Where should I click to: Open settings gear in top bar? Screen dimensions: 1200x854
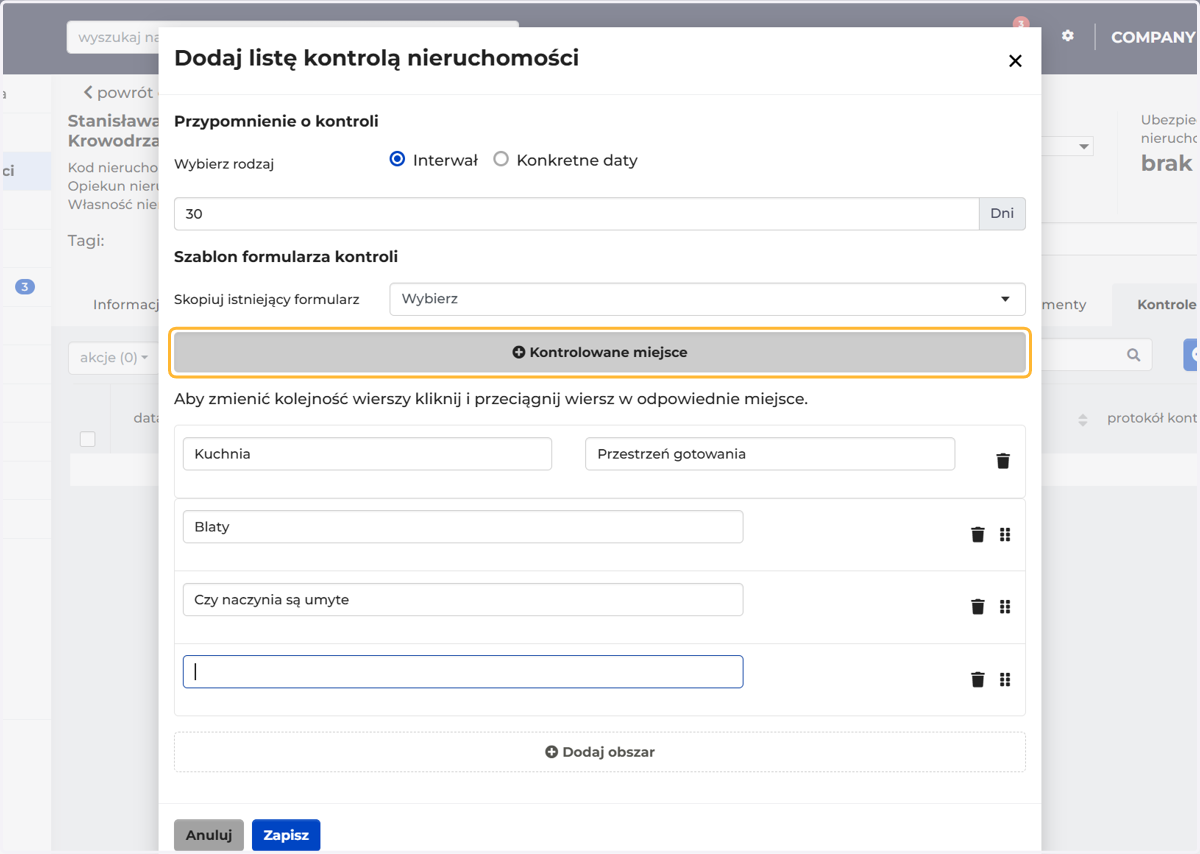pyautogui.click(x=1068, y=36)
